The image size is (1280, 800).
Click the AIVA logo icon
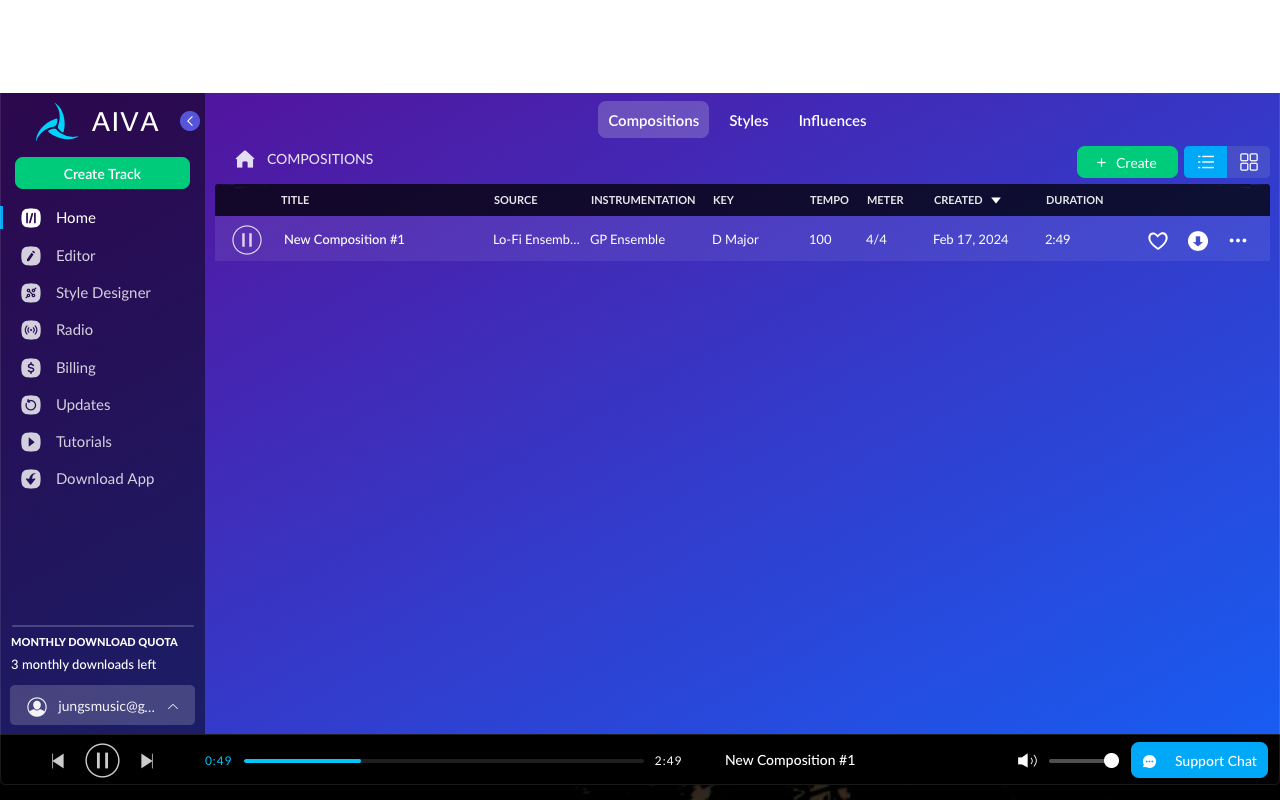click(x=57, y=122)
